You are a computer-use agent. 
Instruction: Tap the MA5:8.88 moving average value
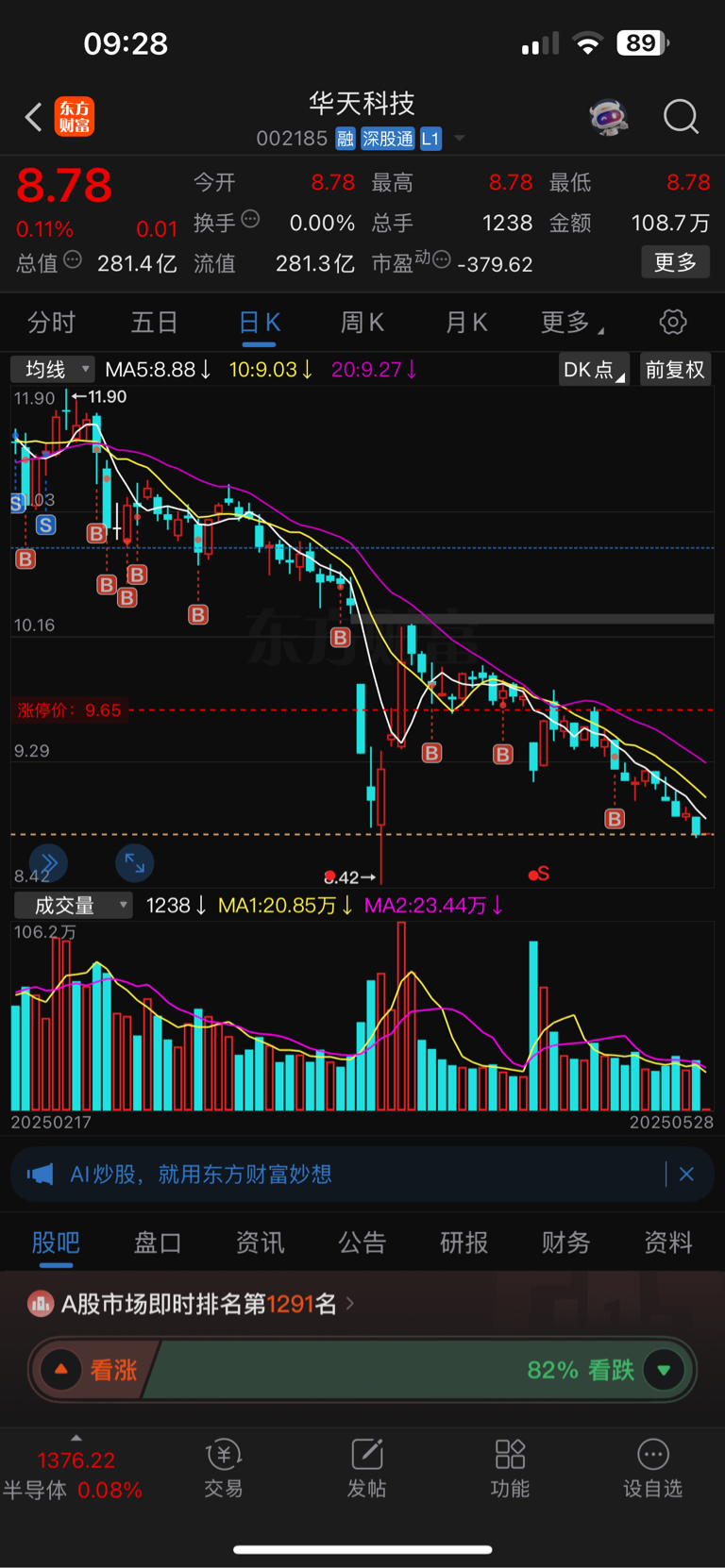[158, 370]
